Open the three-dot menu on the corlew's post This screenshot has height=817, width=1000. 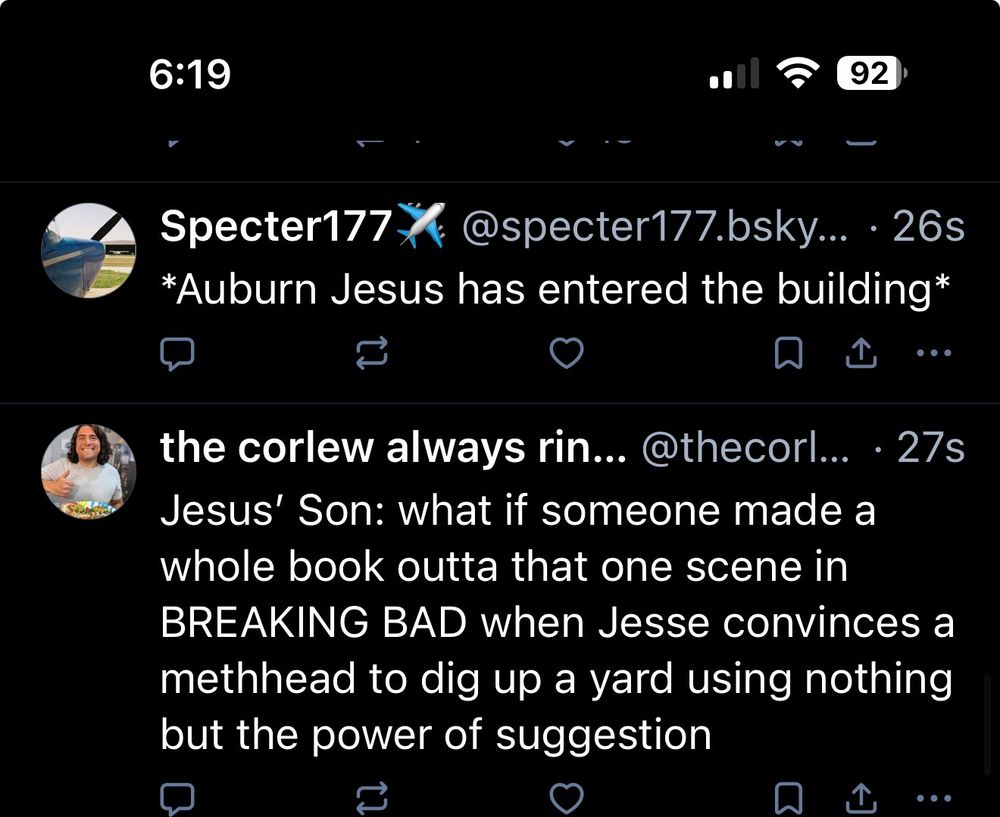[934, 797]
